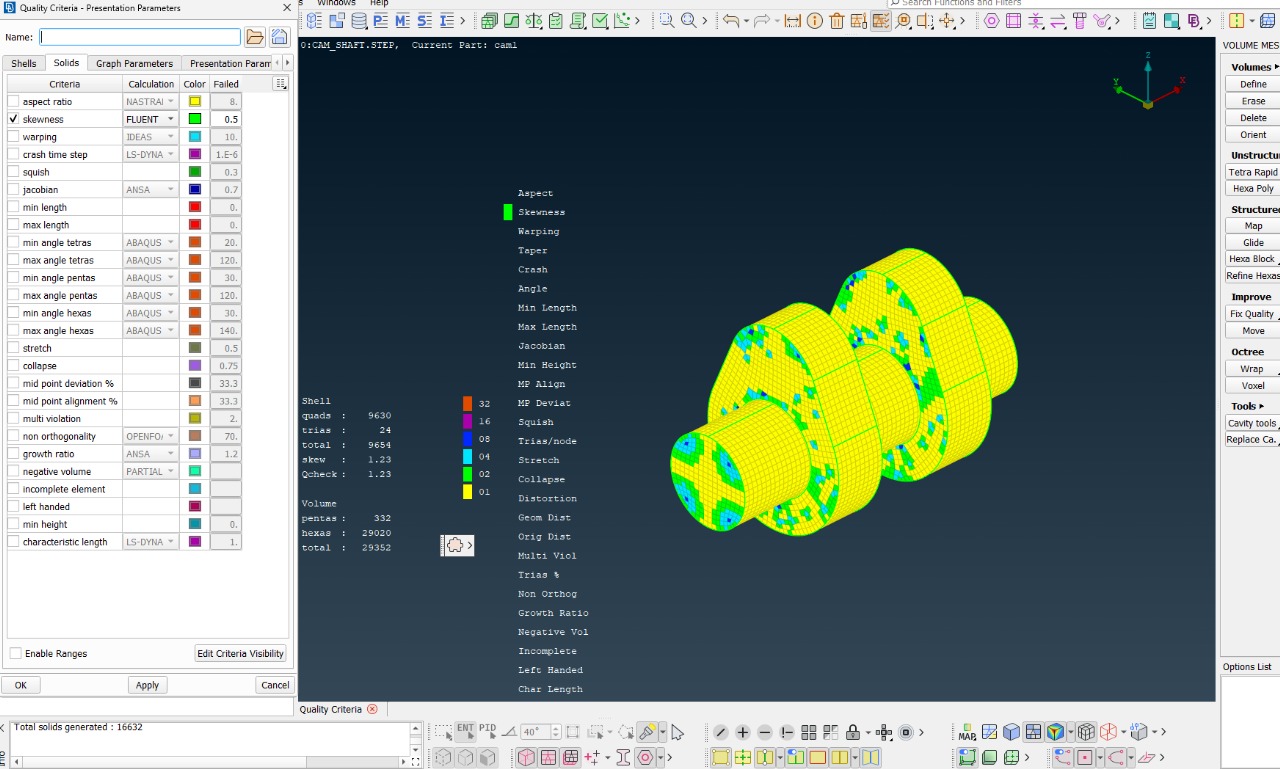Select the Quality Criteria bottom tab

331,709
